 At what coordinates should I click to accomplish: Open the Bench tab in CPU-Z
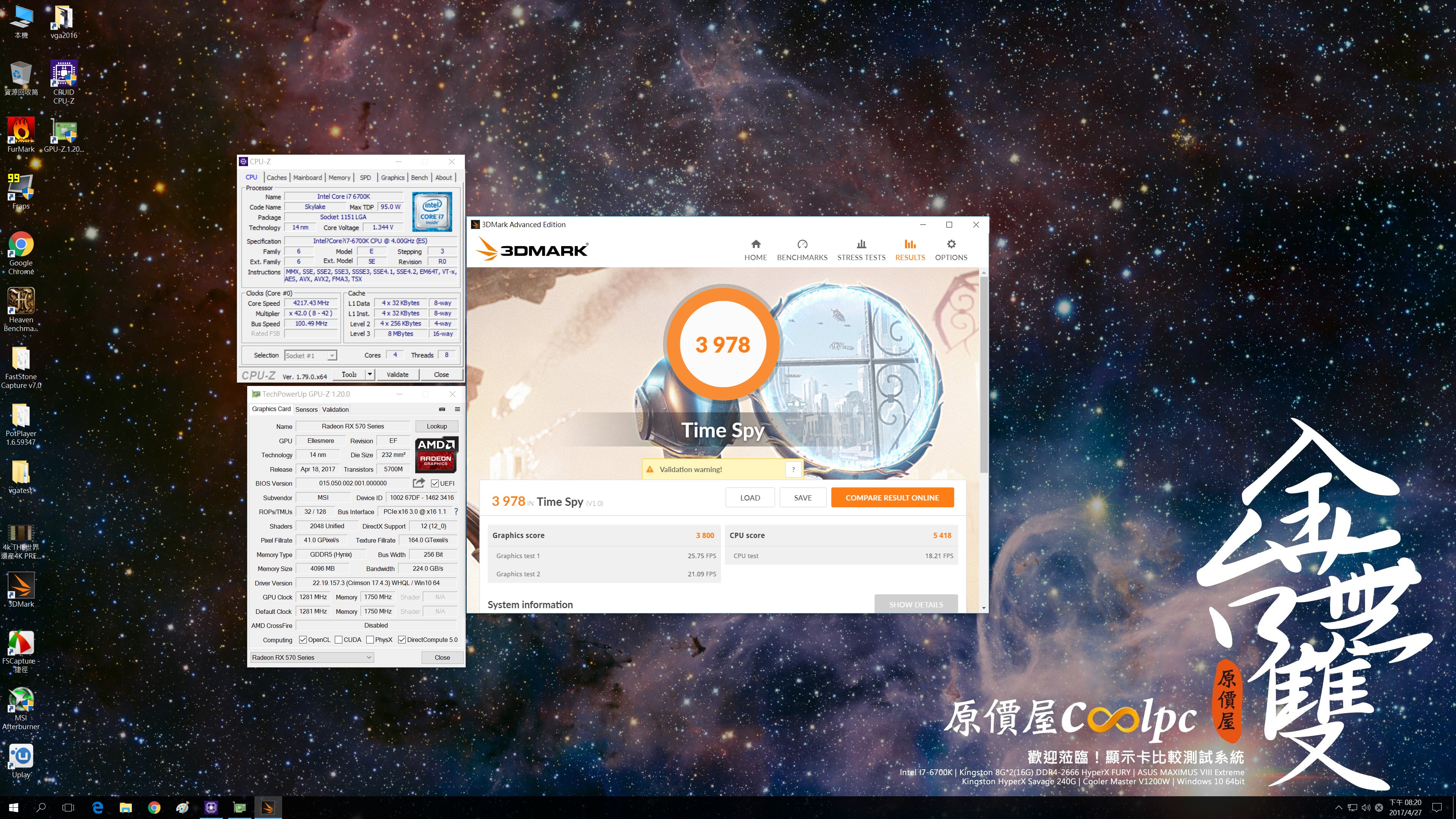point(419,177)
